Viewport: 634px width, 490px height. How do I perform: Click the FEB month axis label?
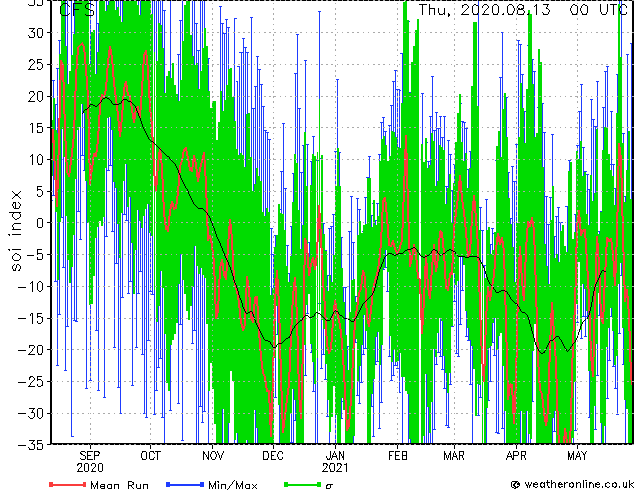398,456
